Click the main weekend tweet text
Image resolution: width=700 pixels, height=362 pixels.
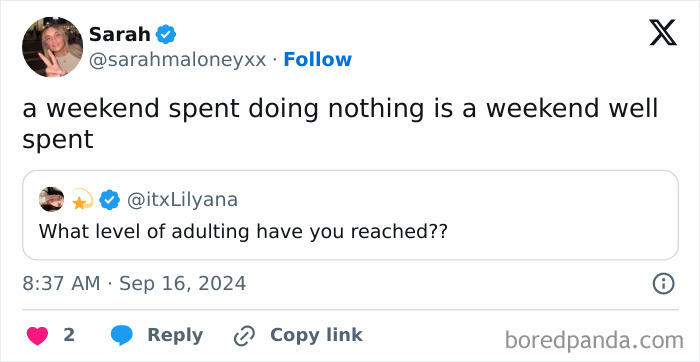tap(340, 125)
